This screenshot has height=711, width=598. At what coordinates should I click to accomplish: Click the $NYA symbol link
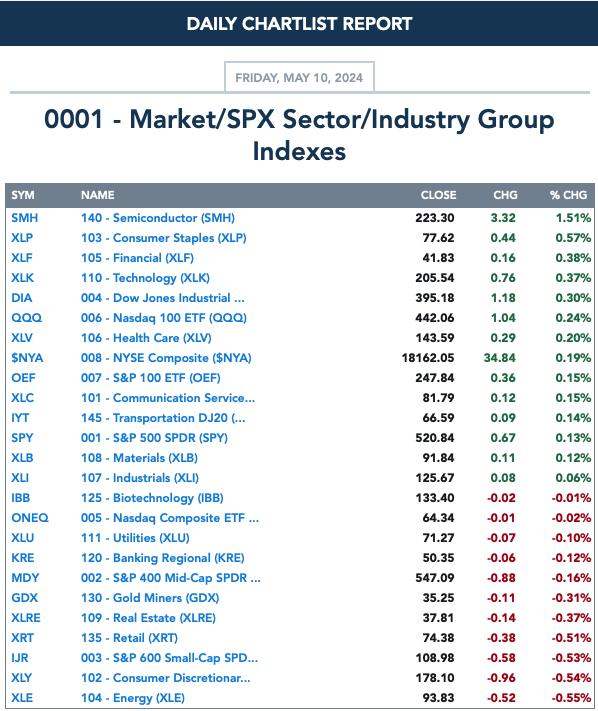[27, 358]
